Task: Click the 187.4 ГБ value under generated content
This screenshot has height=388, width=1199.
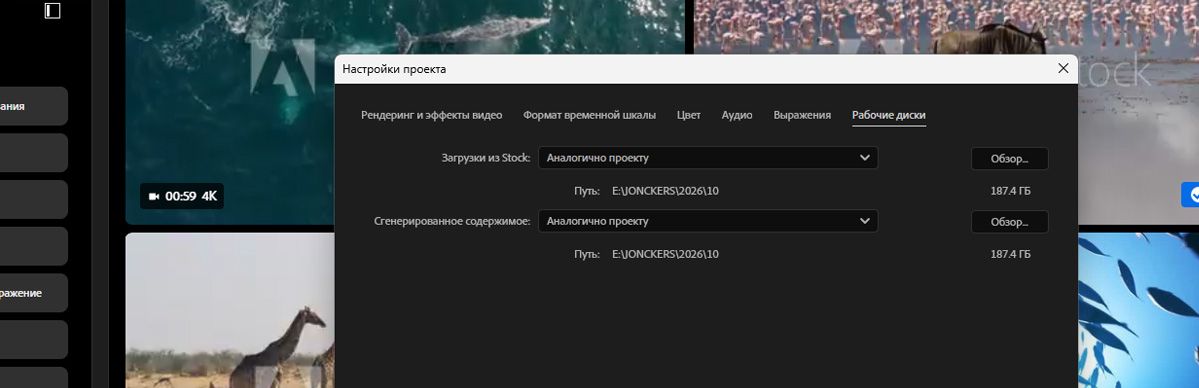Action: coord(1010,254)
